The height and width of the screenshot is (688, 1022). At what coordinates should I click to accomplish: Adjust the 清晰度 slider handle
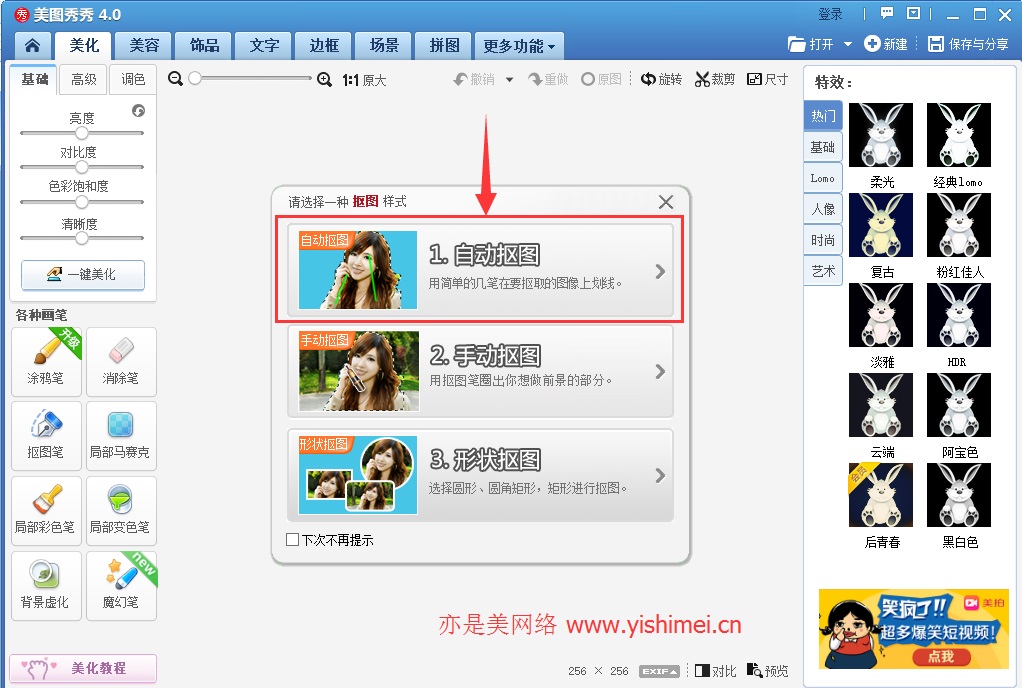81,238
